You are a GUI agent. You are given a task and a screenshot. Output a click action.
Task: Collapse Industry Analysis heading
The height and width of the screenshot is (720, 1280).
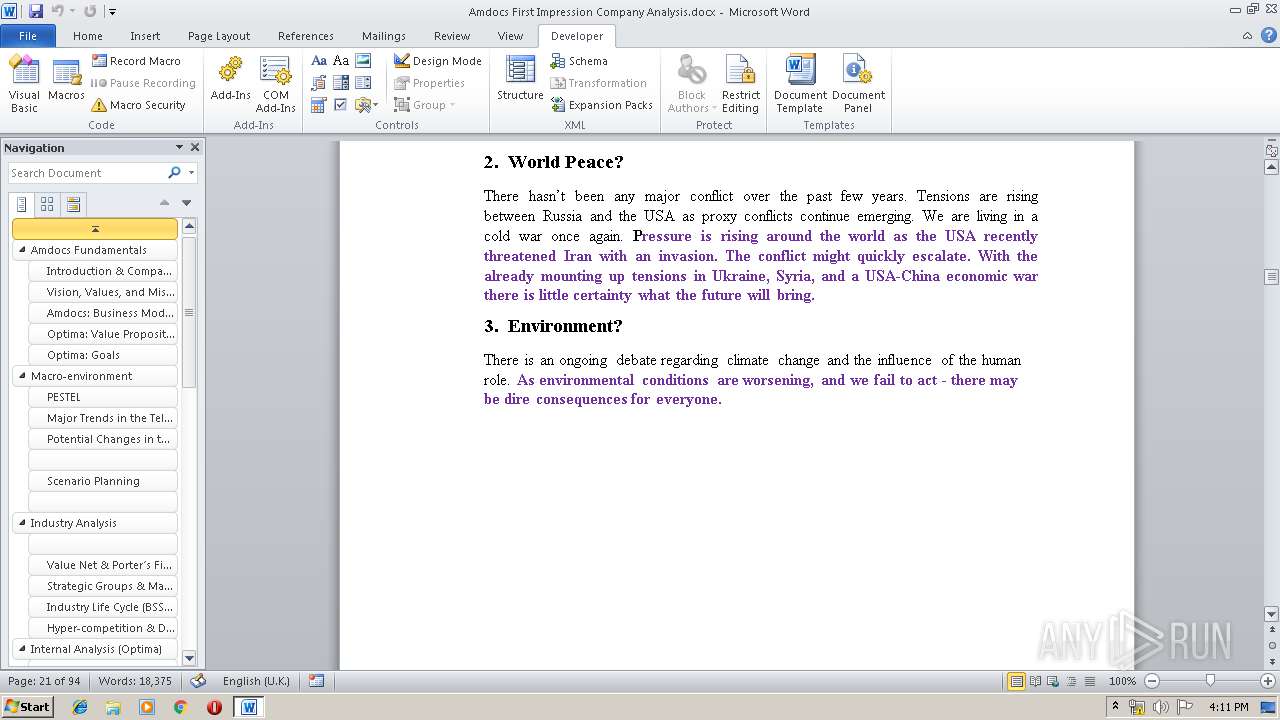click(x=22, y=523)
